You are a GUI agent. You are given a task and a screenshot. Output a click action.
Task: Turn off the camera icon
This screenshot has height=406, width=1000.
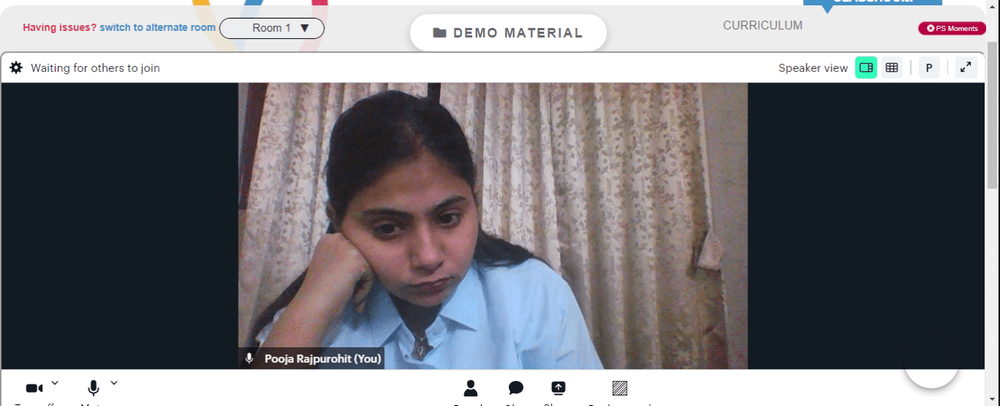34,388
